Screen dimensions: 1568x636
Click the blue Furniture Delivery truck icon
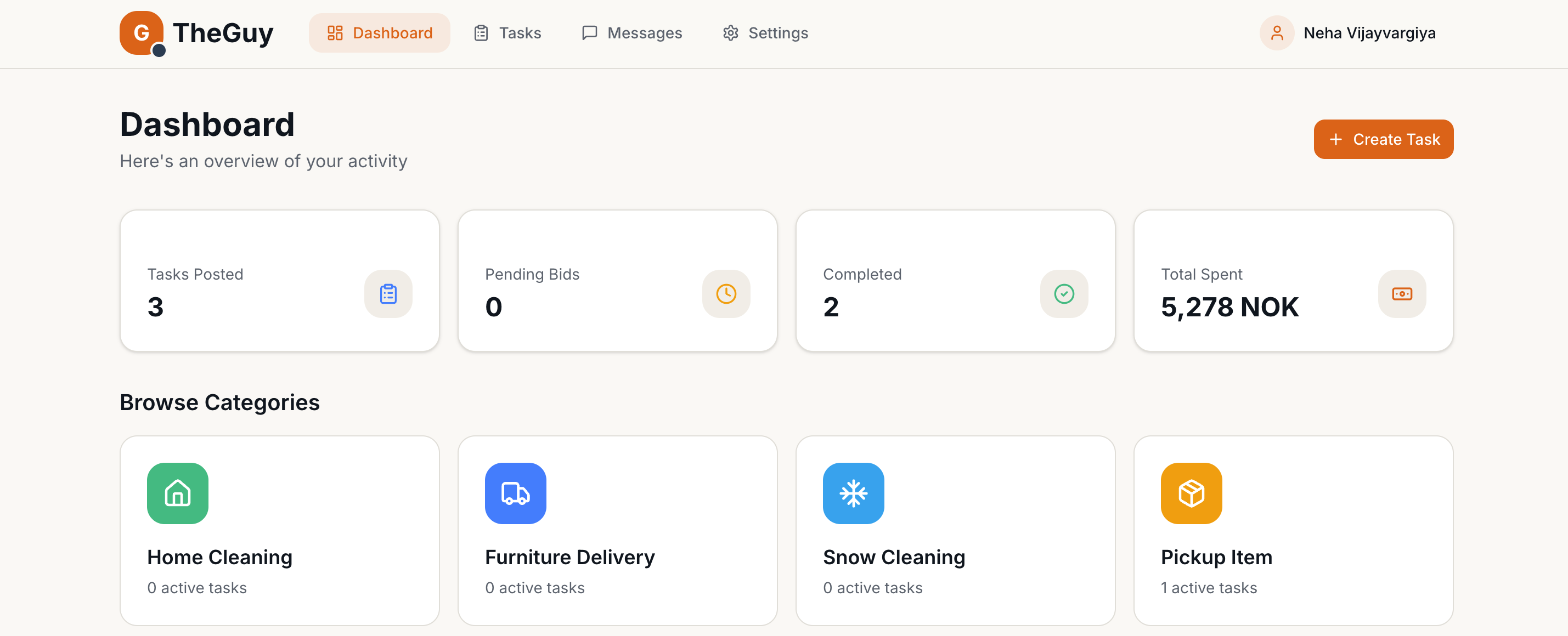[x=515, y=492]
